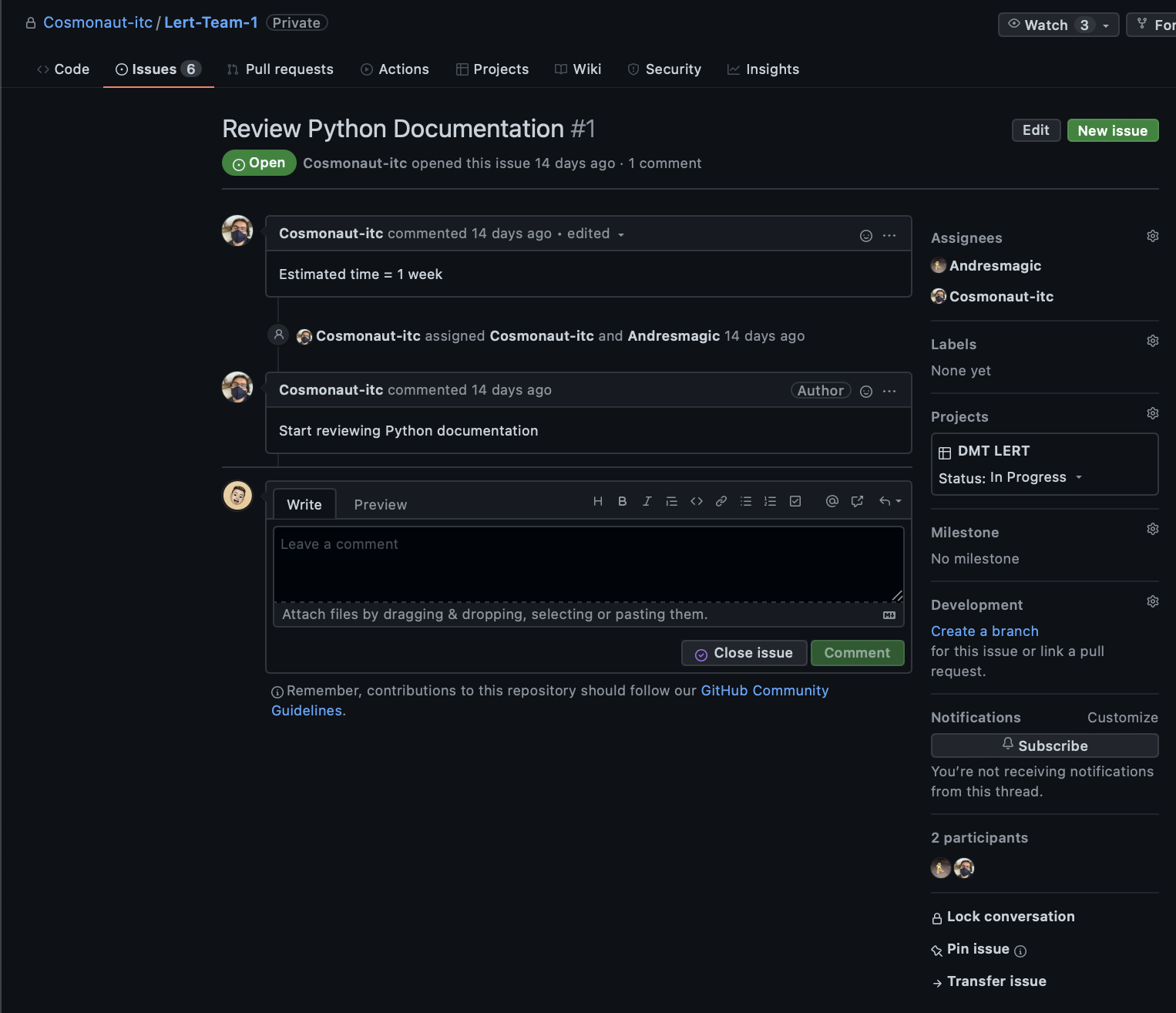Click the New issue button
The height and width of the screenshot is (1013, 1176).
point(1113,130)
